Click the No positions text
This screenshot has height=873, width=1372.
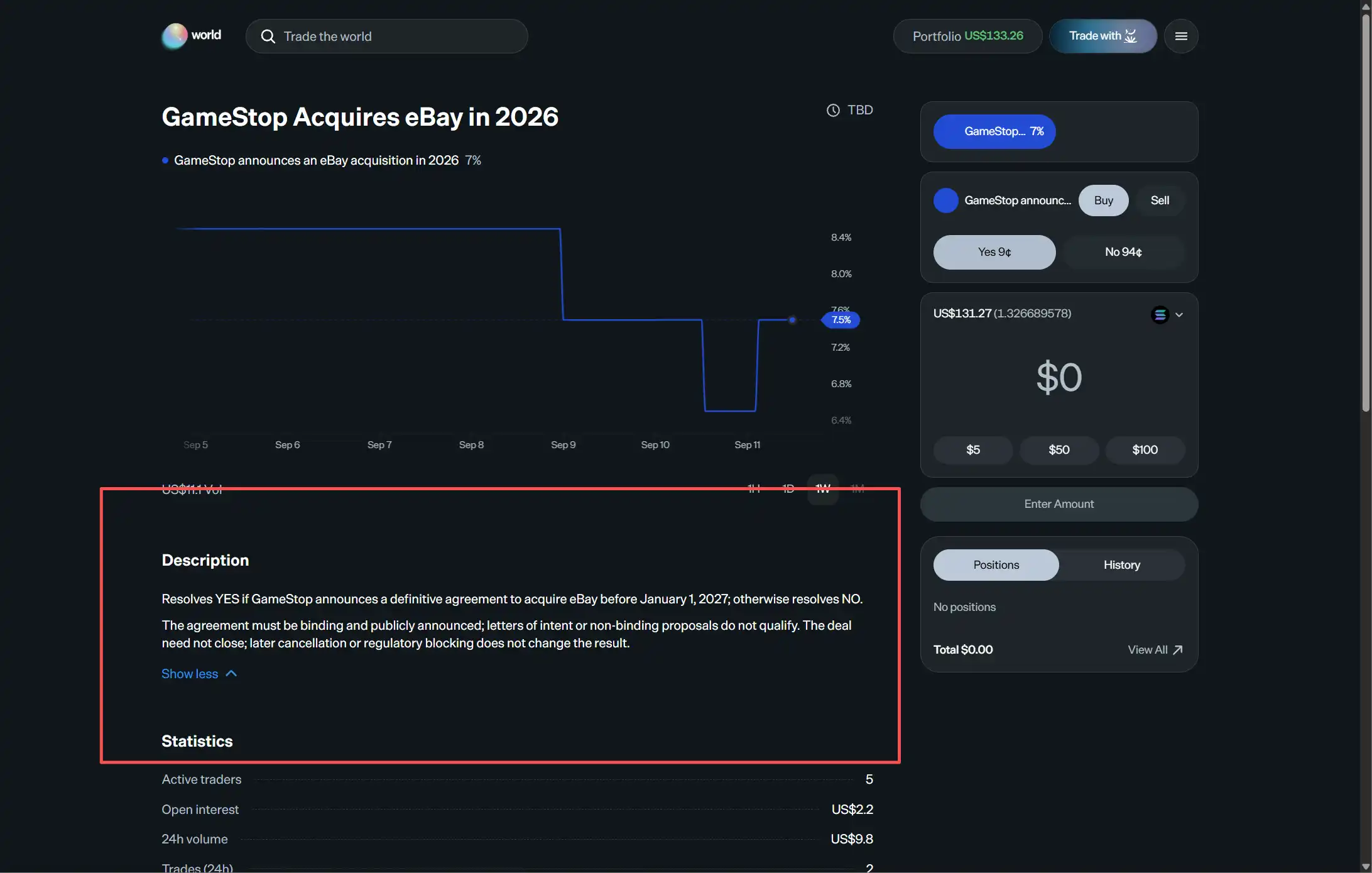[964, 607]
